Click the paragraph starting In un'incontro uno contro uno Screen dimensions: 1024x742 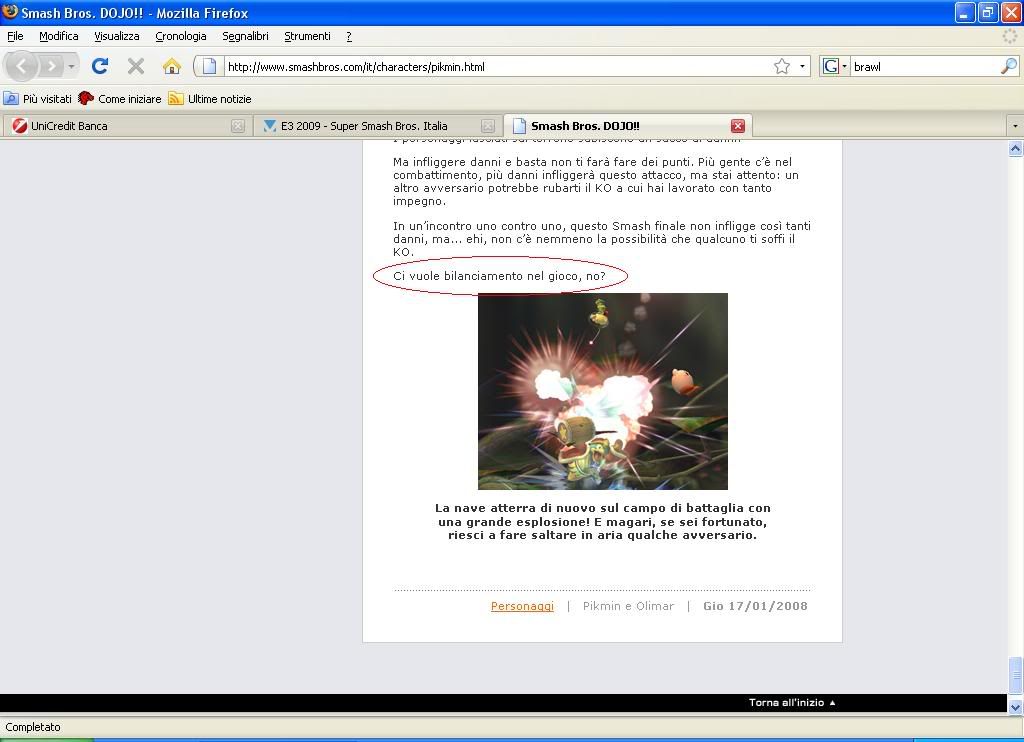click(x=602, y=239)
